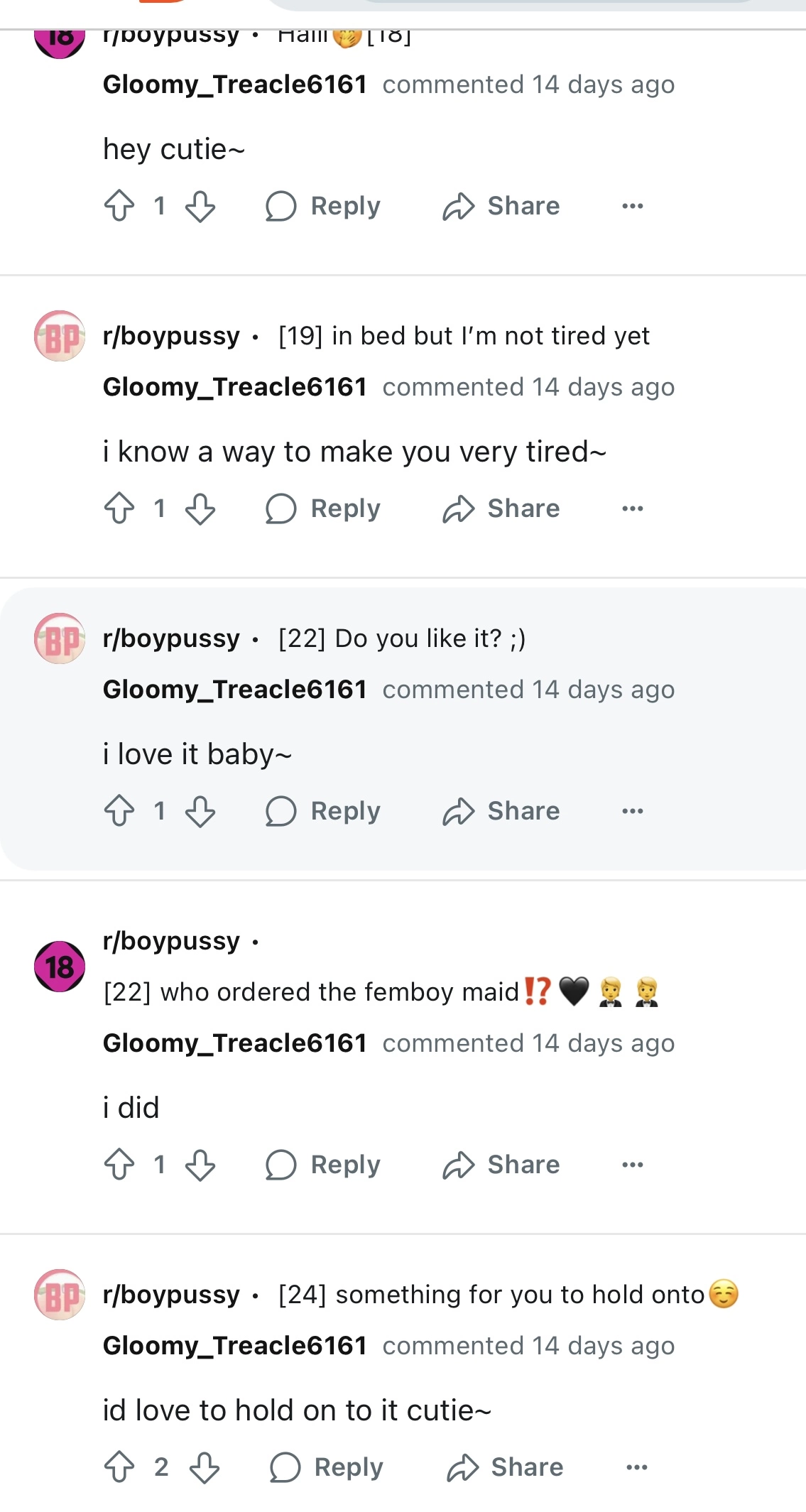Screen dimensions: 806x1512
Task: Downvote the "hey cutie~" comment
Action: click(200, 206)
